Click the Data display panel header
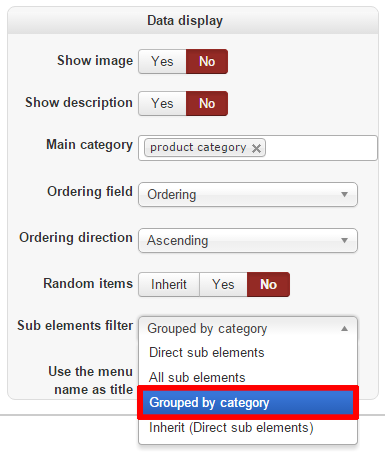 193,21
